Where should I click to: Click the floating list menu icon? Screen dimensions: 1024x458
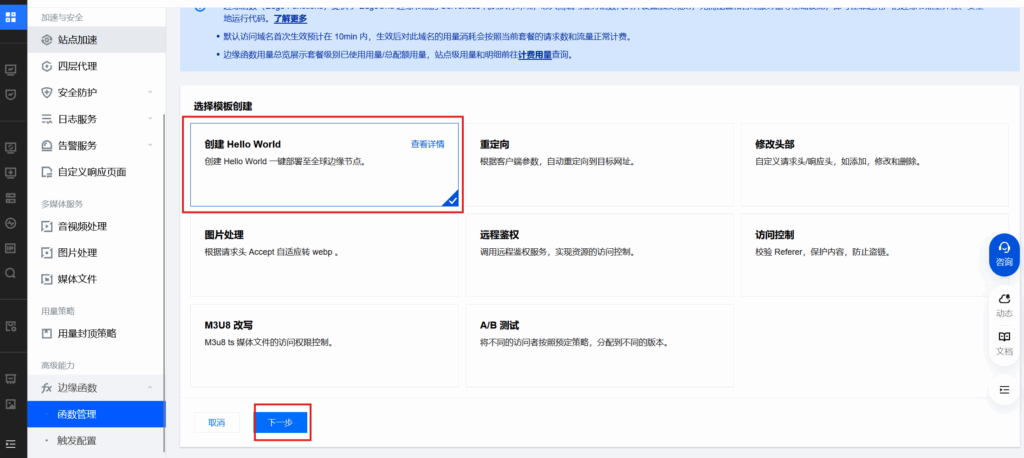[1004, 388]
